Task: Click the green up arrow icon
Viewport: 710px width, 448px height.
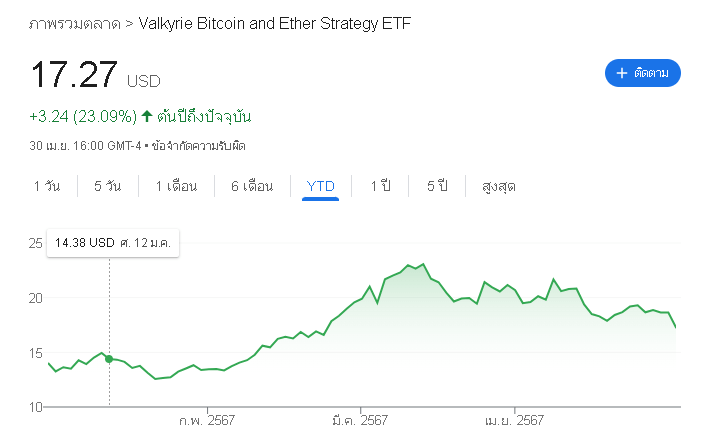Action: tap(147, 116)
